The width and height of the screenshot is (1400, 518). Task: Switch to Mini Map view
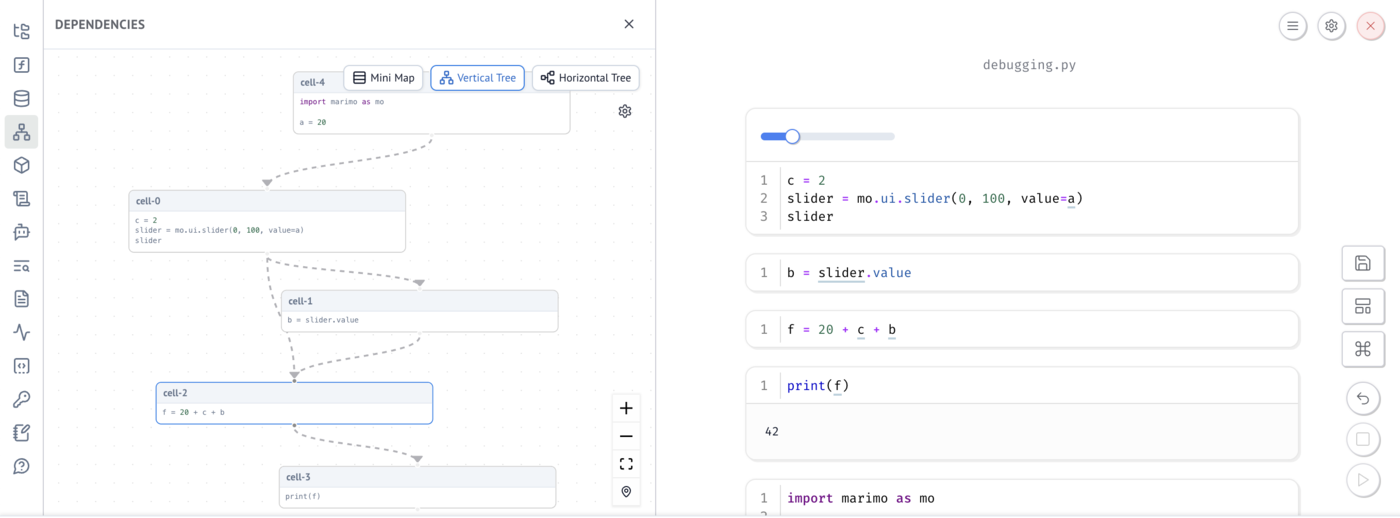point(384,78)
